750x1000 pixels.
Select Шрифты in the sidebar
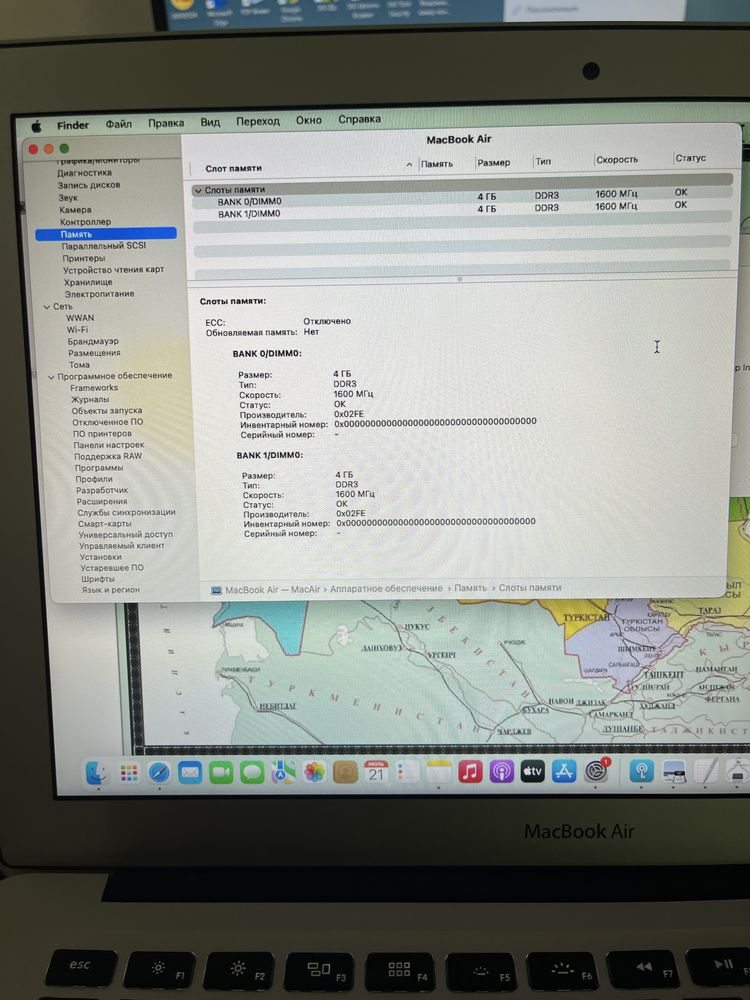pyautogui.click(x=98, y=579)
